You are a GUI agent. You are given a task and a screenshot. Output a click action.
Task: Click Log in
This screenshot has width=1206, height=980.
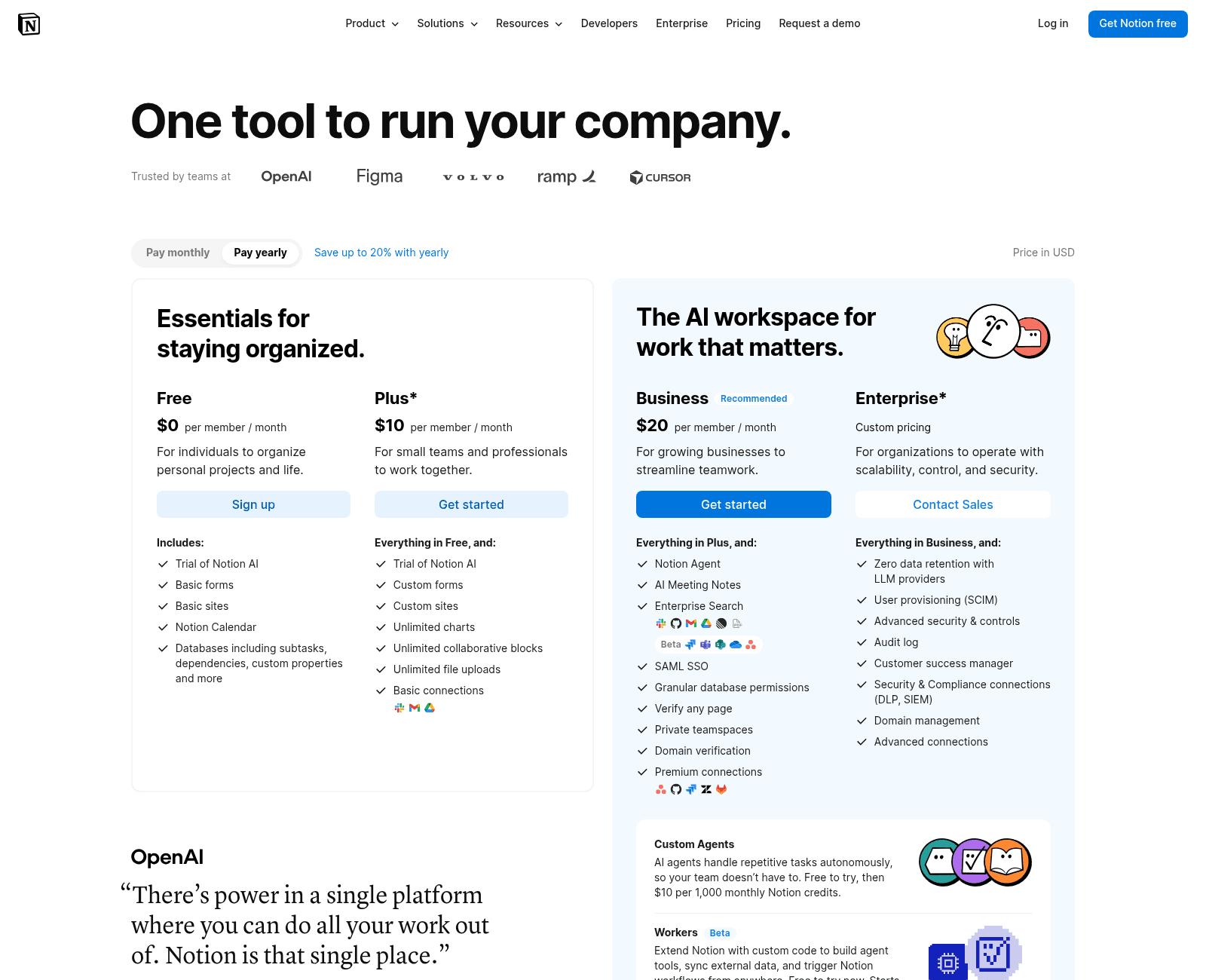[1053, 23]
